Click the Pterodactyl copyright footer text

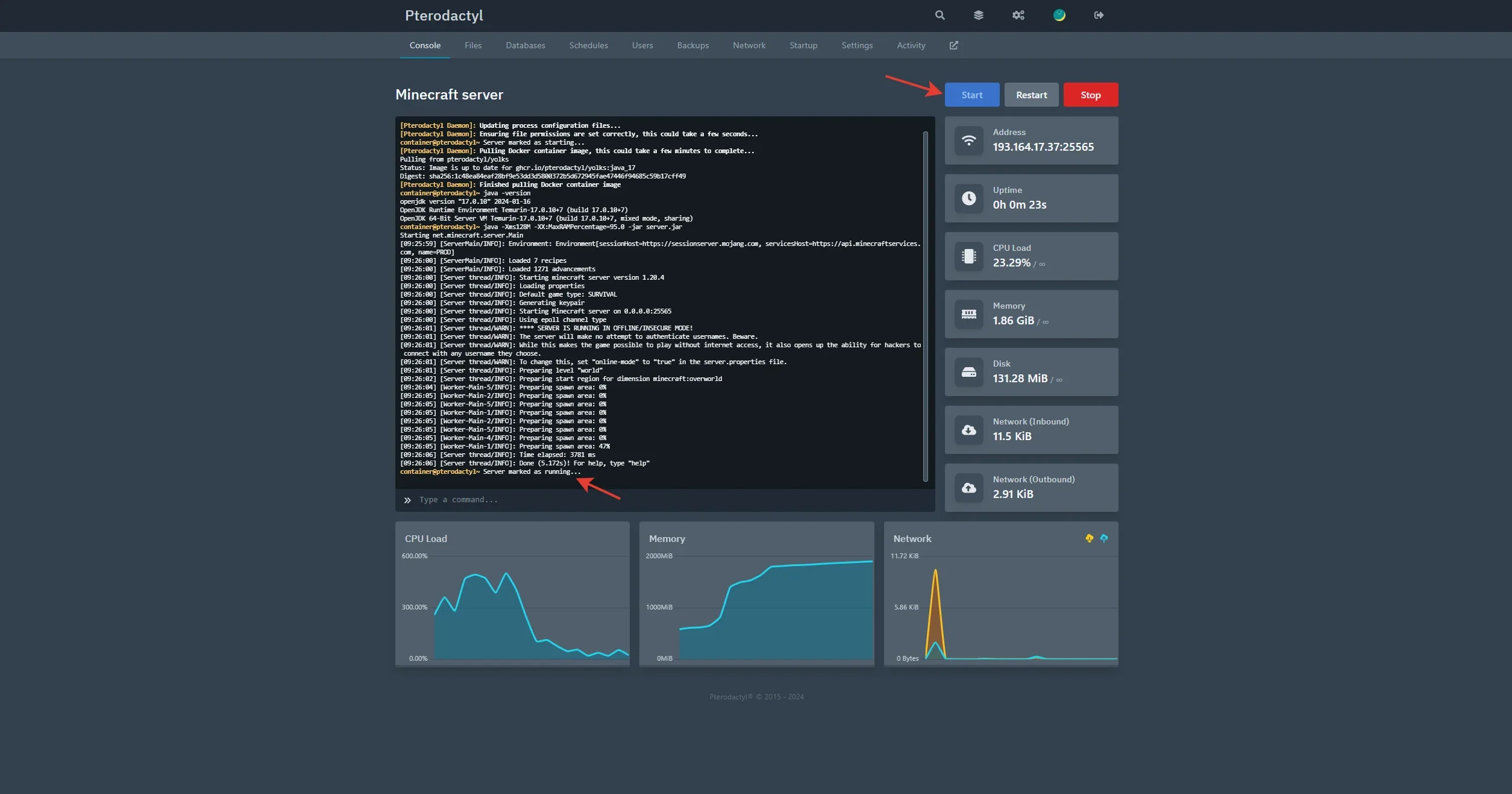(x=756, y=697)
